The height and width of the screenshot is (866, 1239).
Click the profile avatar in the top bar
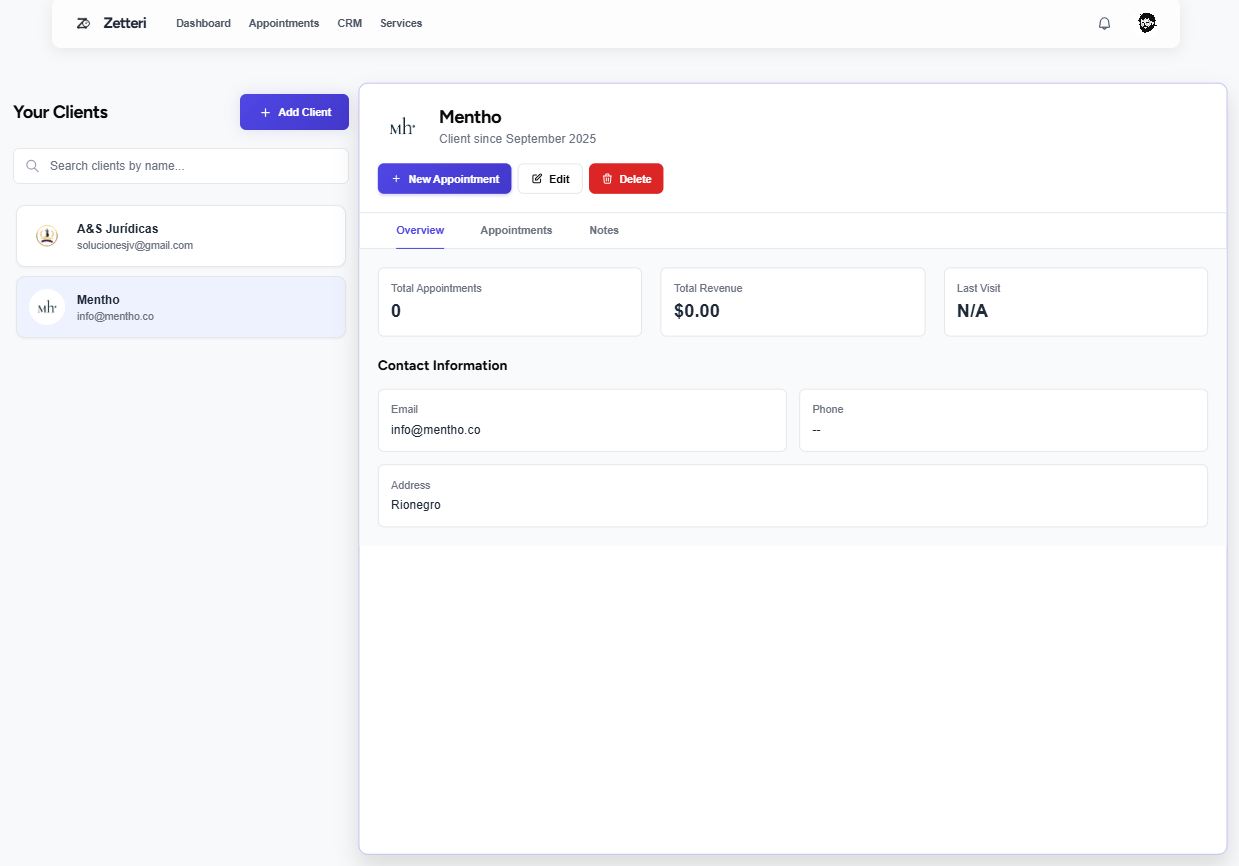[x=1147, y=22]
